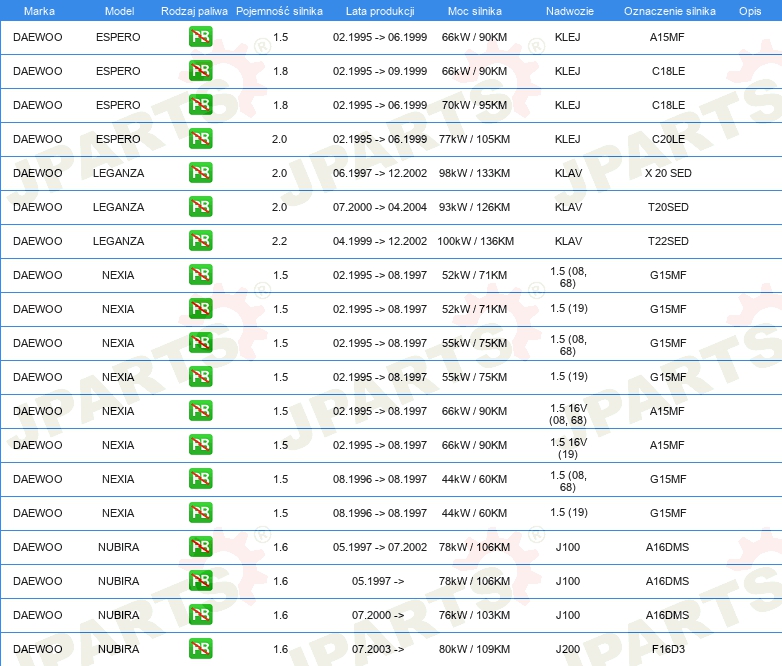Click the Pojemność silnika column header

click(x=279, y=11)
